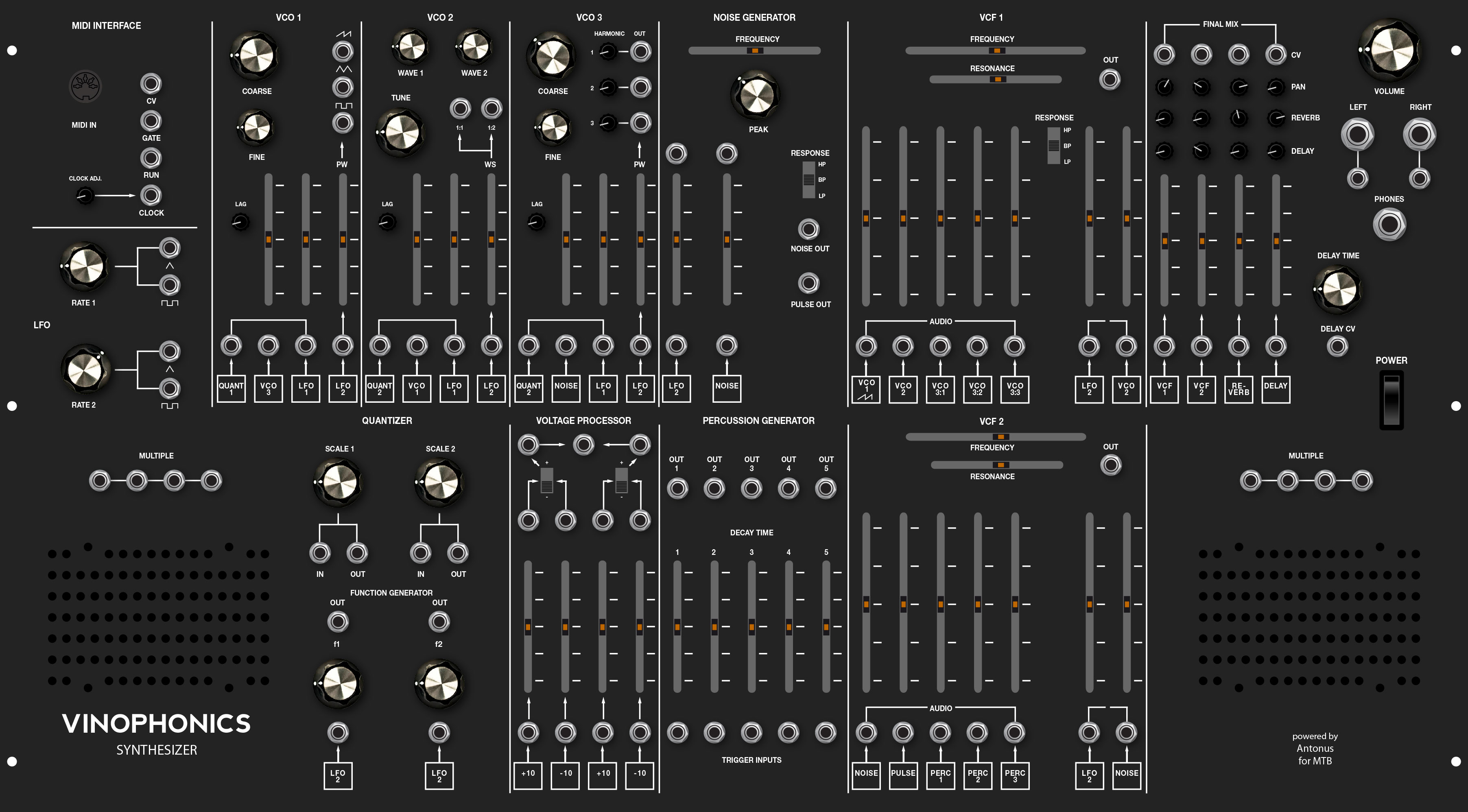This screenshot has height=812, width=1468.
Task: Click the VOLUME knob
Action: 1389,50
